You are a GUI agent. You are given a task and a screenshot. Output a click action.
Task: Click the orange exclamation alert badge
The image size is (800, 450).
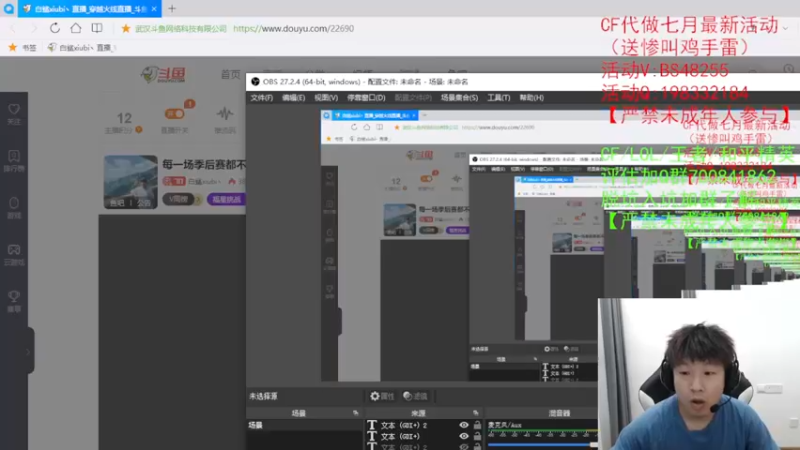tap(189, 104)
